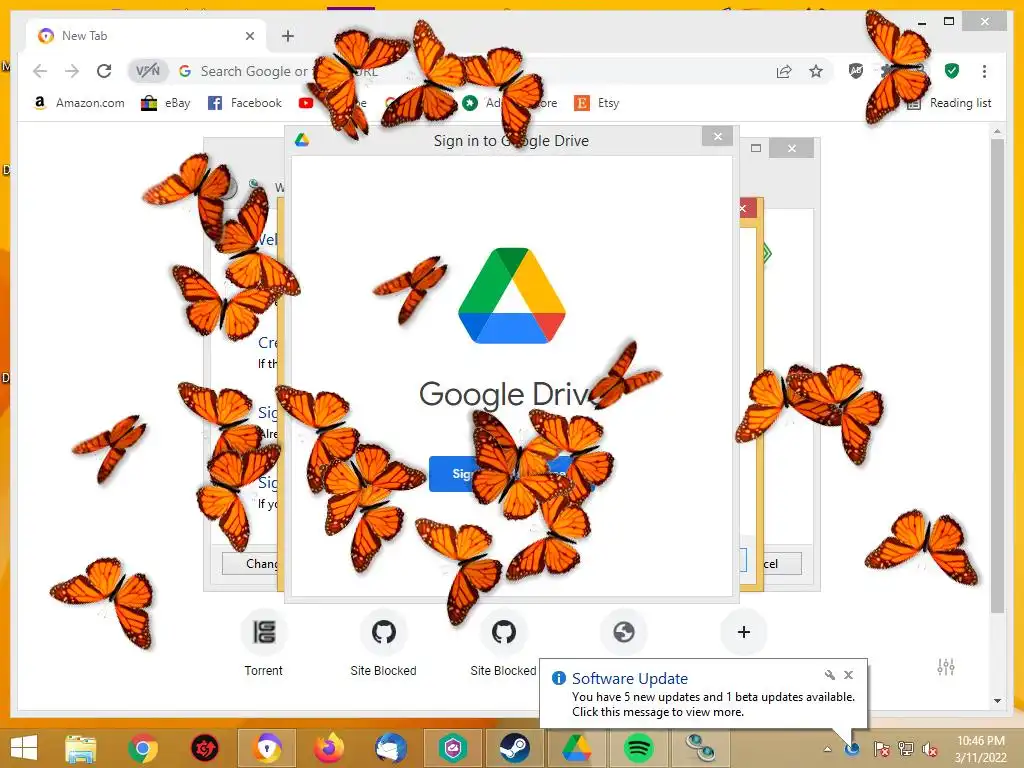Viewport: 1024px width, 768px height.
Task: Toggle the VPN badge in the address bar
Action: click(148, 71)
